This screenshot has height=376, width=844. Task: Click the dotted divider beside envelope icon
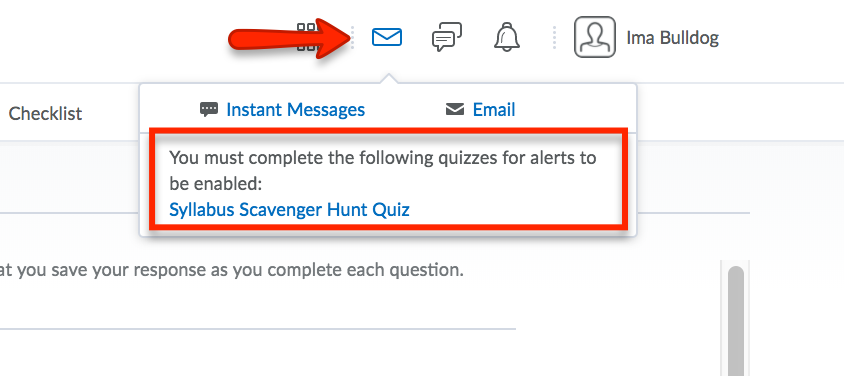click(x=353, y=37)
